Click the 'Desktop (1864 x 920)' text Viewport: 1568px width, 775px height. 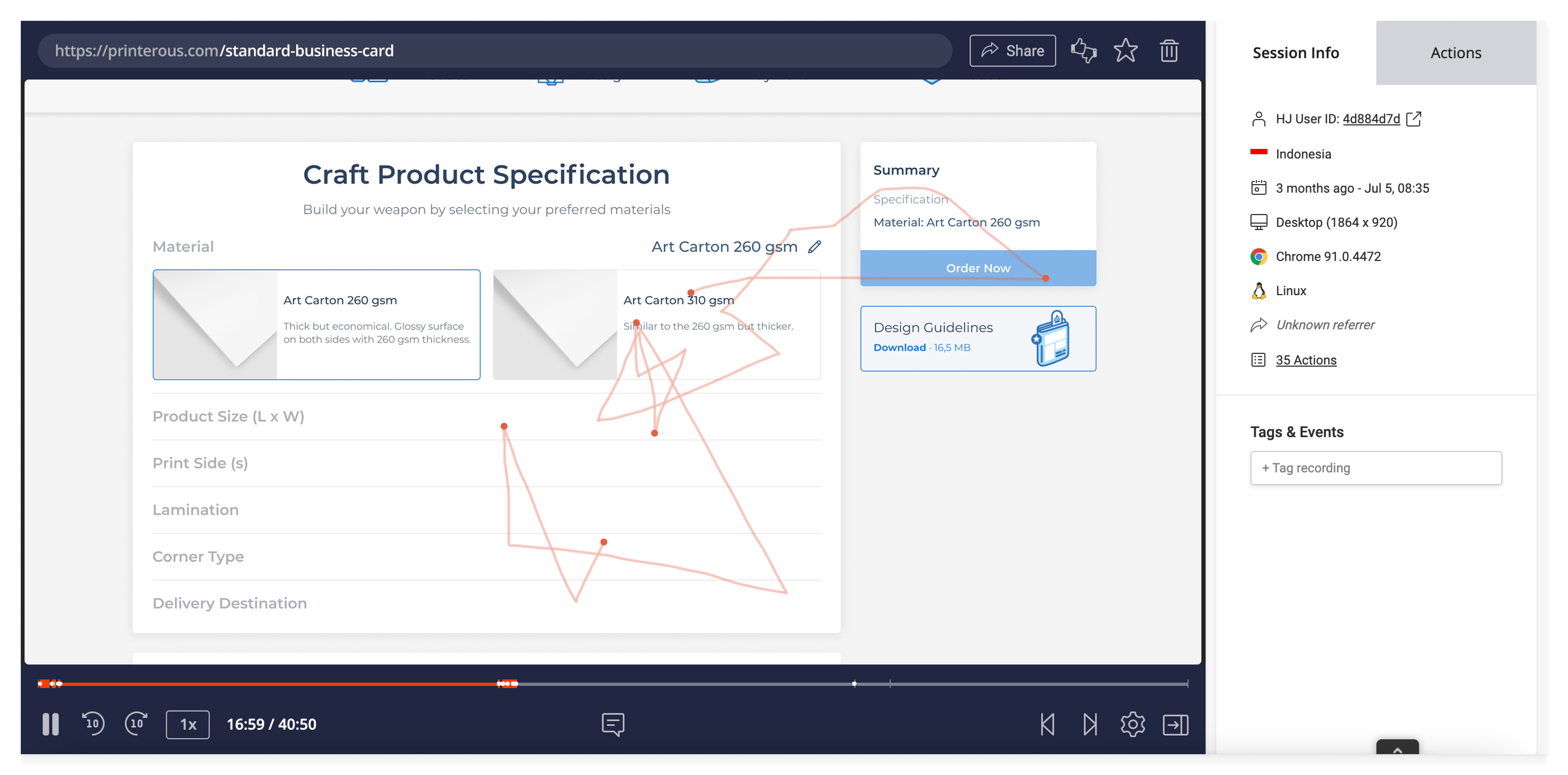[1336, 222]
